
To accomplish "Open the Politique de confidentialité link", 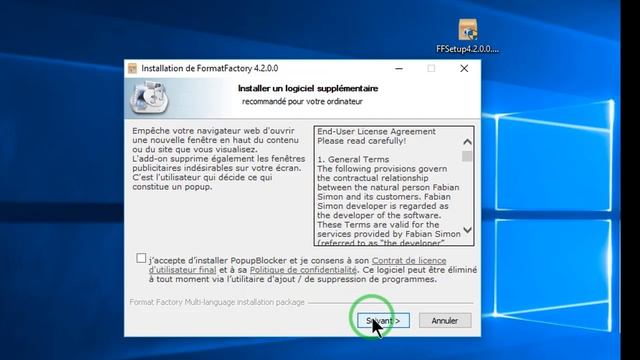I will (303, 270).
